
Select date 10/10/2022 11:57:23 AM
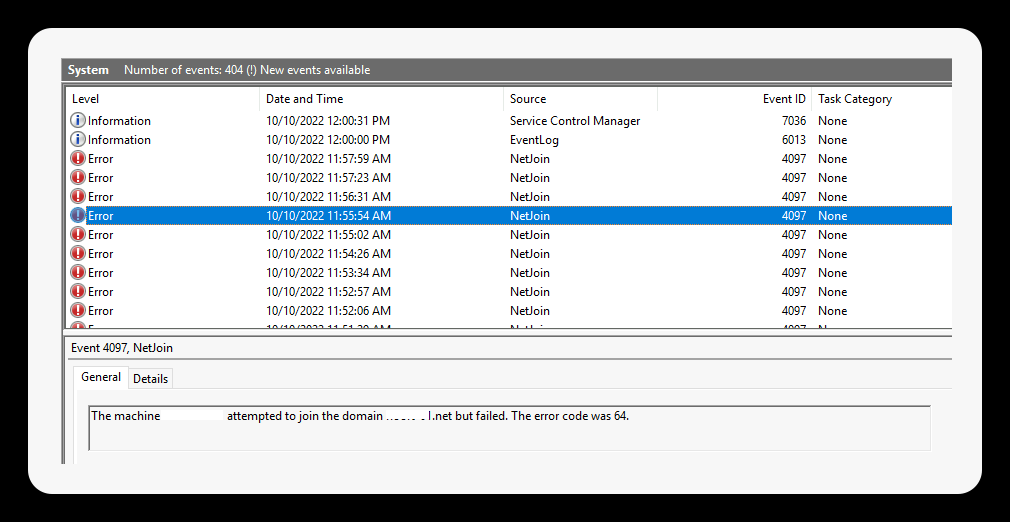[328, 177]
